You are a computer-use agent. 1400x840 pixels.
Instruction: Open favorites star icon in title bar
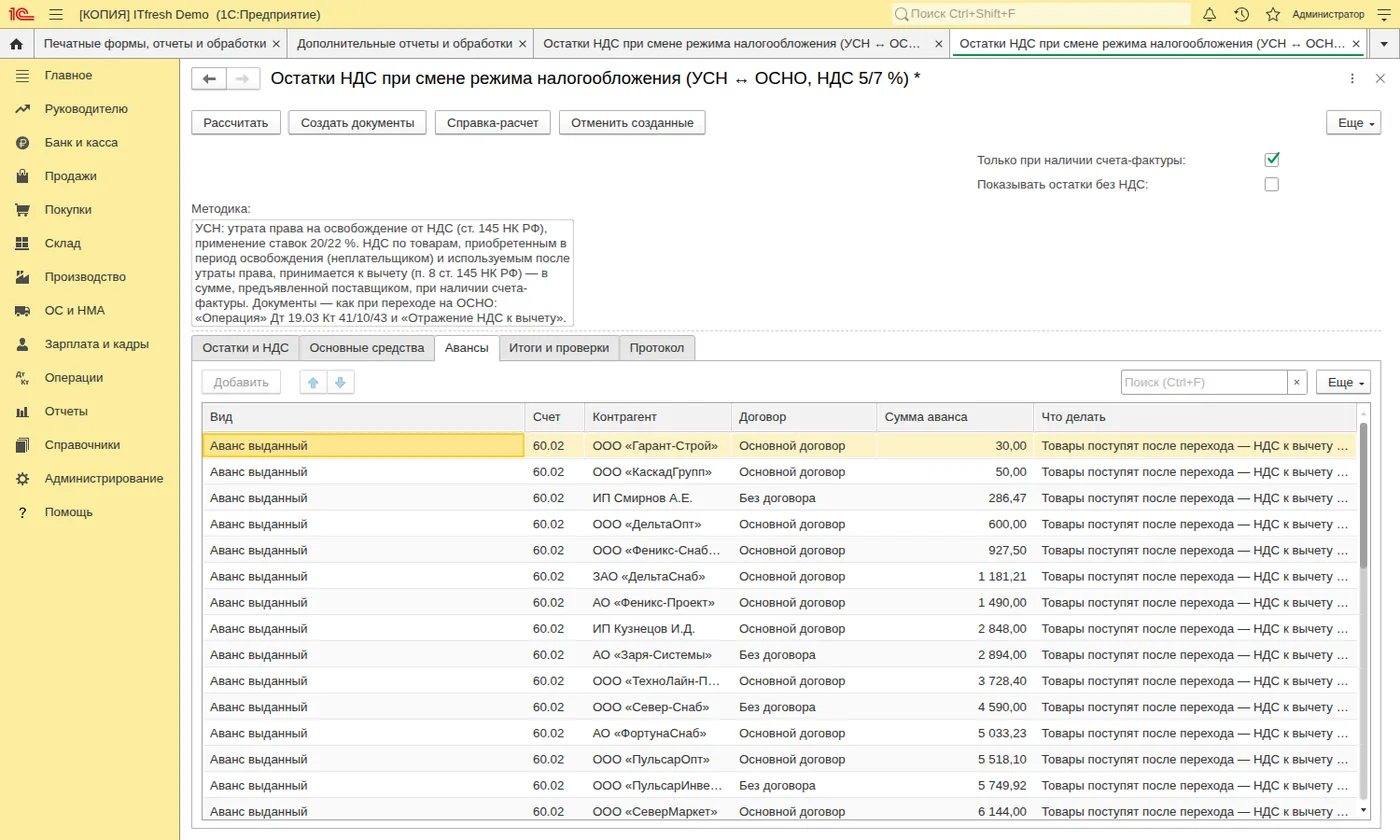pyautogui.click(x=1273, y=14)
